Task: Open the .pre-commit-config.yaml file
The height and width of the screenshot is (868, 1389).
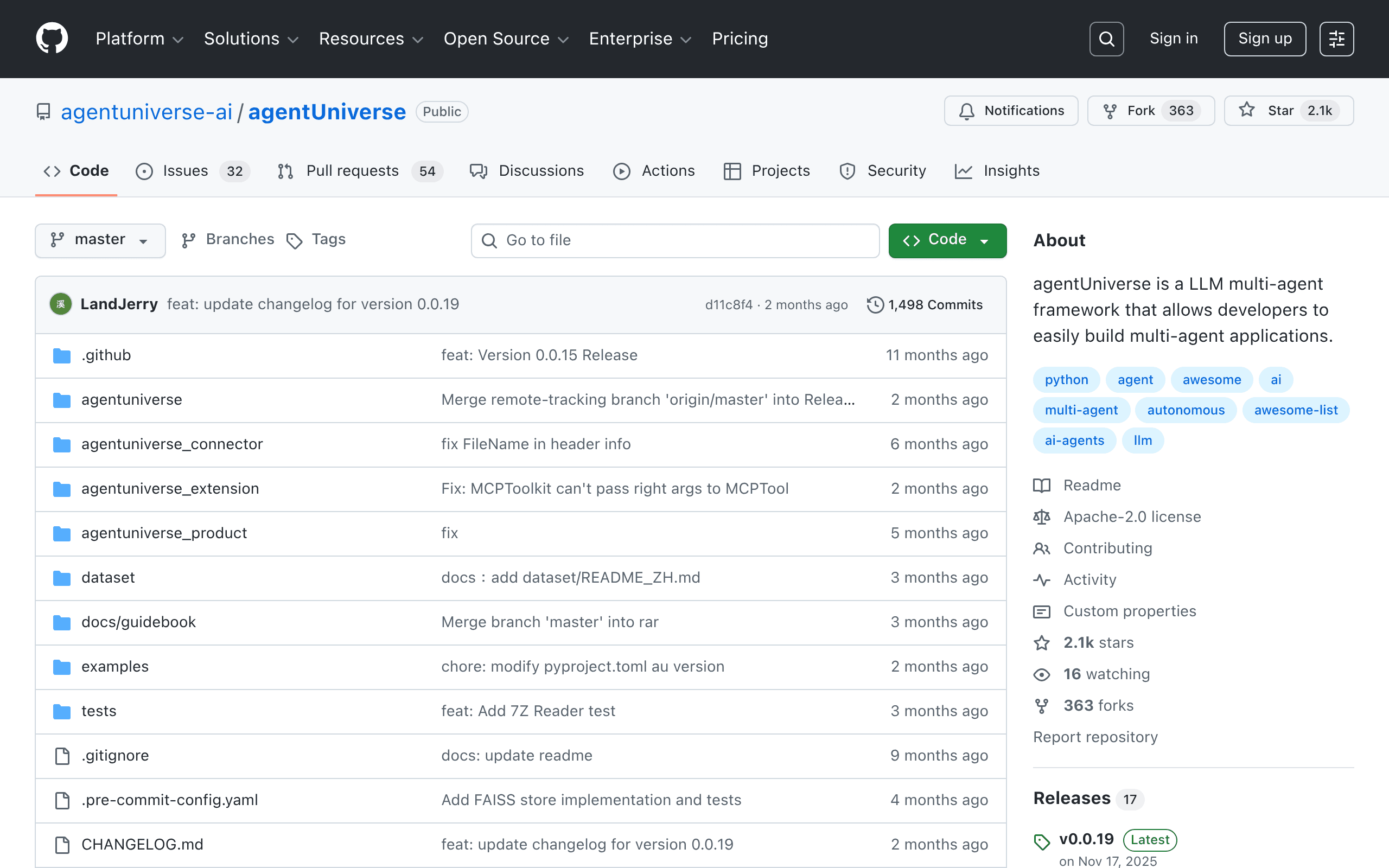Action: coord(169,800)
